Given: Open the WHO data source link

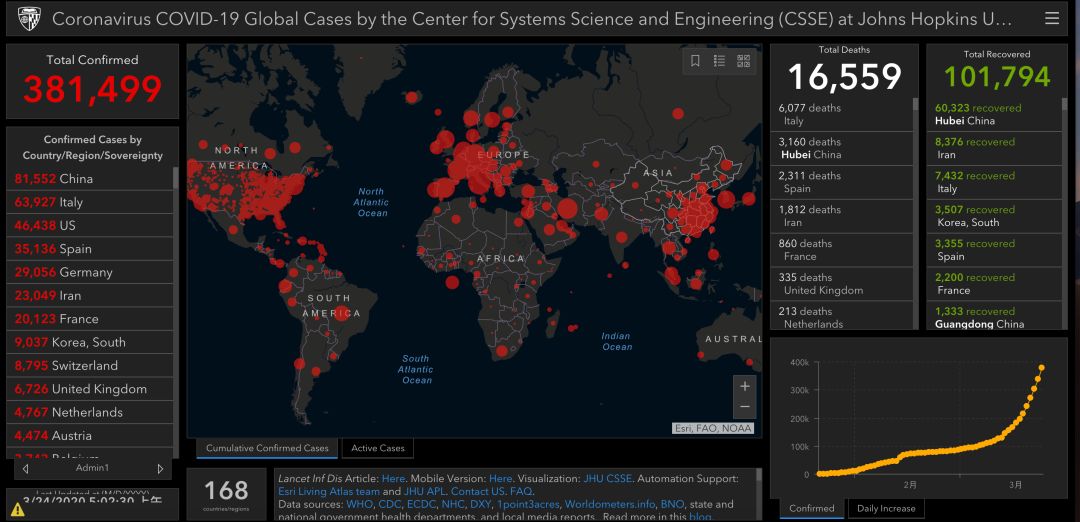Looking at the screenshot, I should point(360,504).
